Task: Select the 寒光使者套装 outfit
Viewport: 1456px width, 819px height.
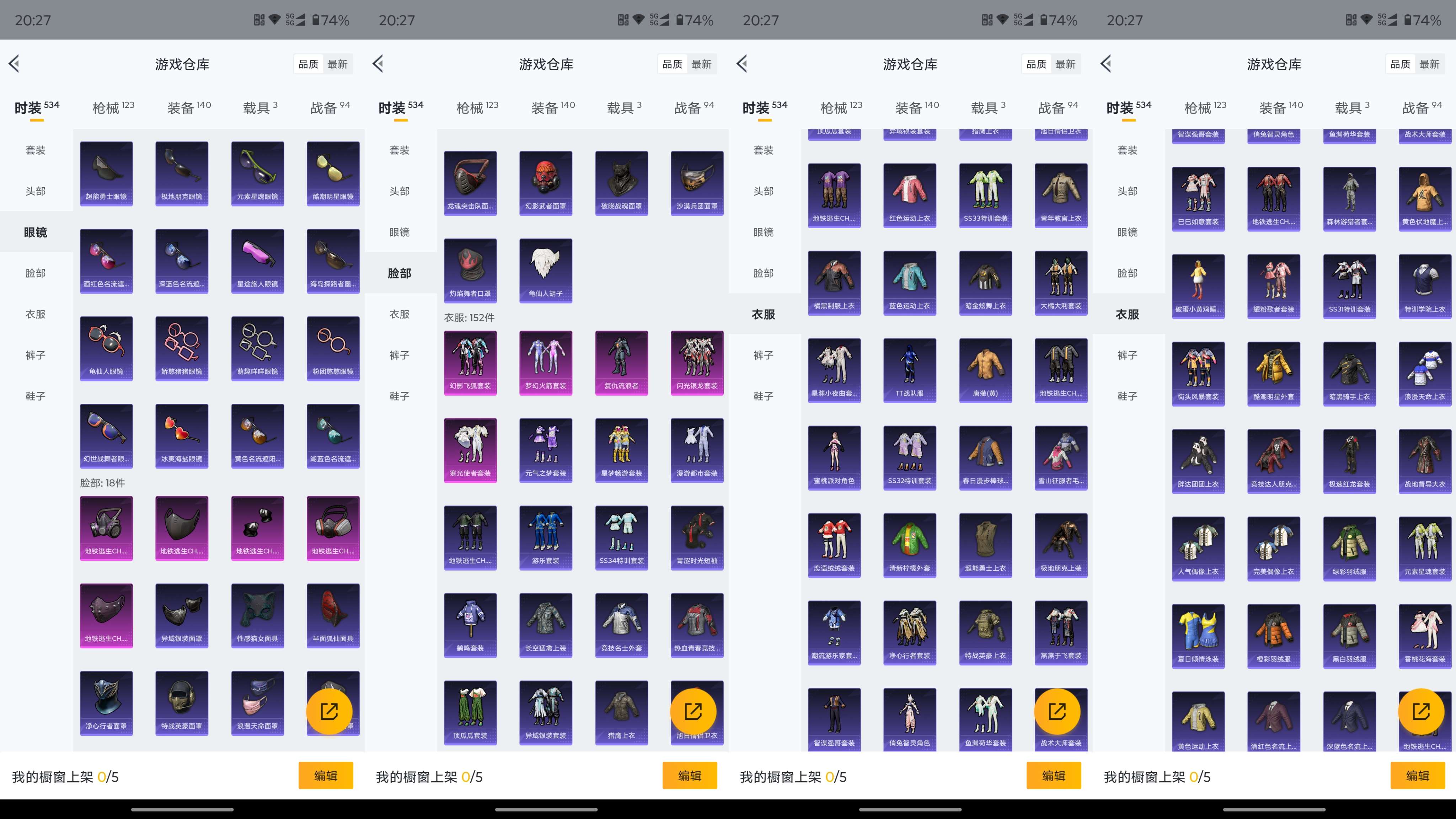Action: [x=470, y=450]
